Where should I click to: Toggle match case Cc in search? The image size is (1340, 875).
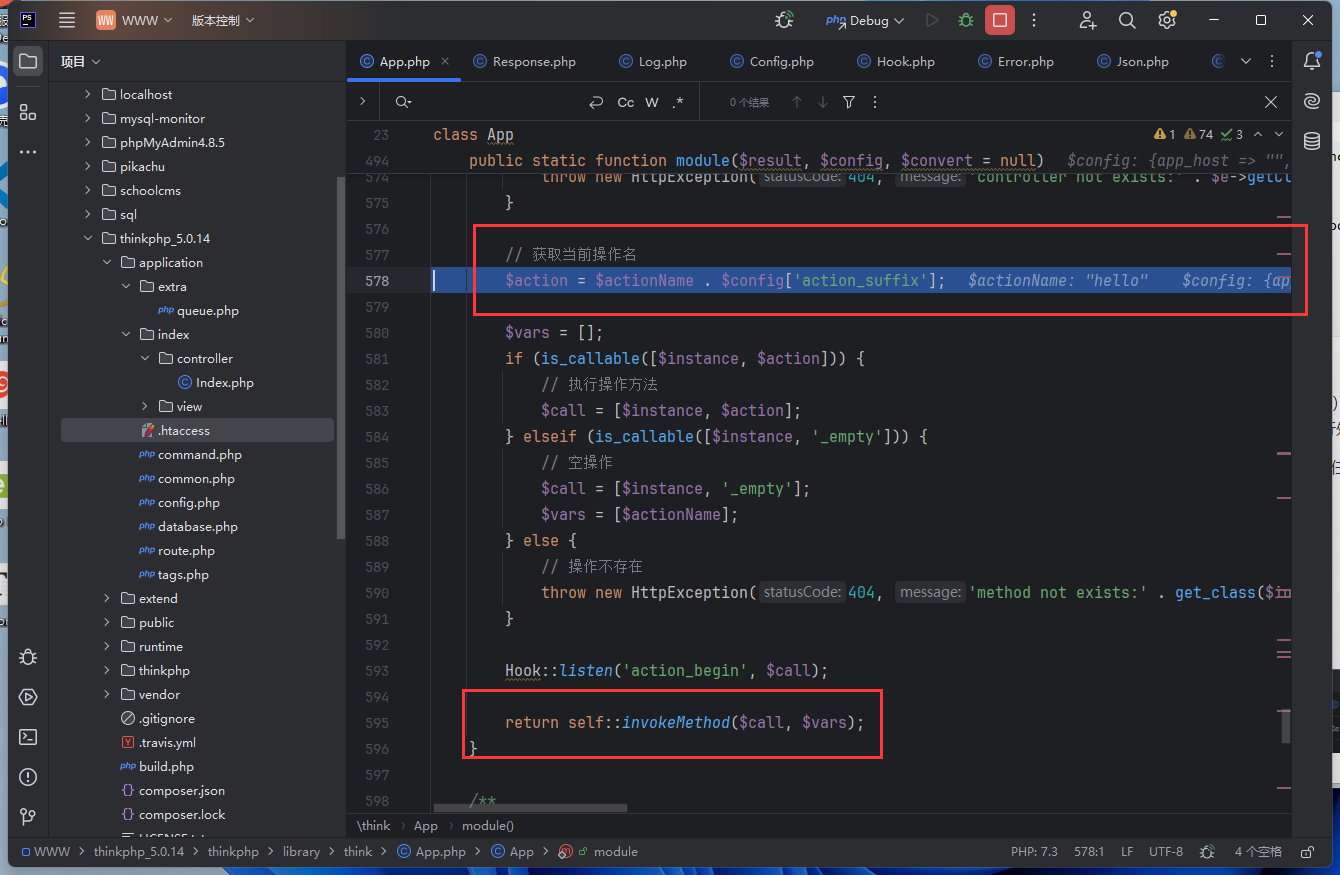(626, 102)
